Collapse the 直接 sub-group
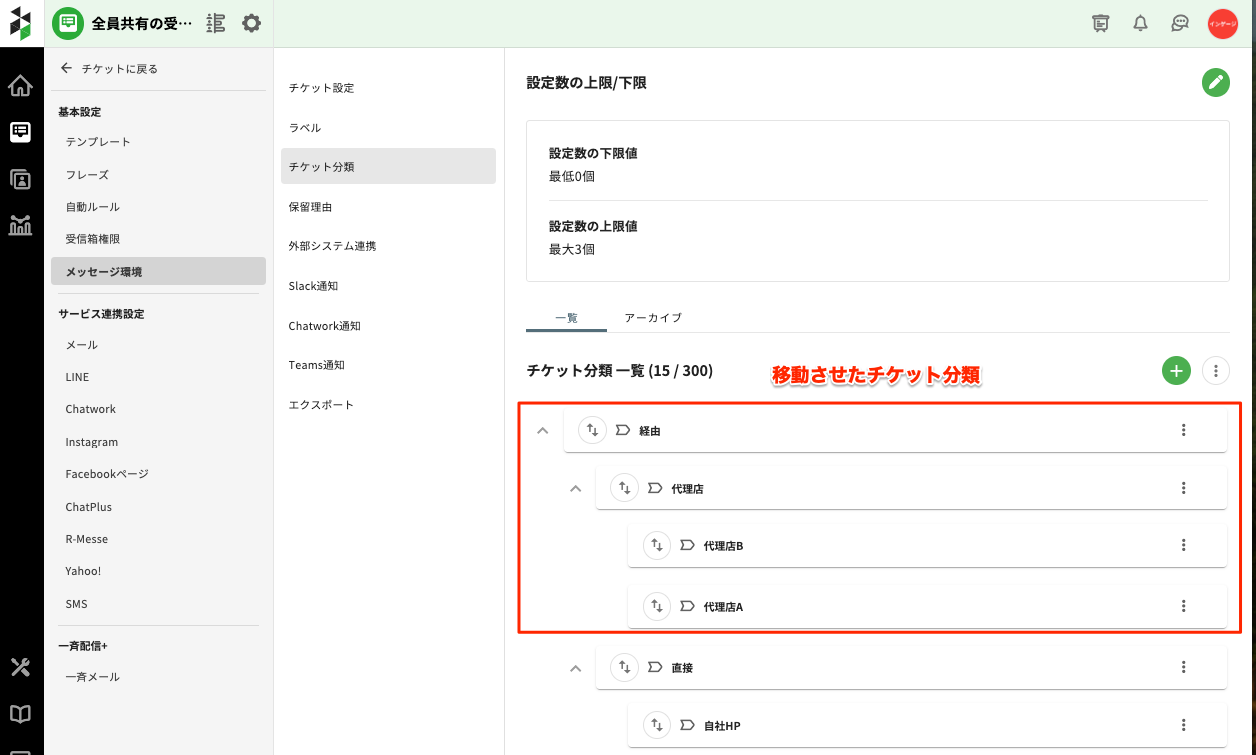 (x=575, y=667)
